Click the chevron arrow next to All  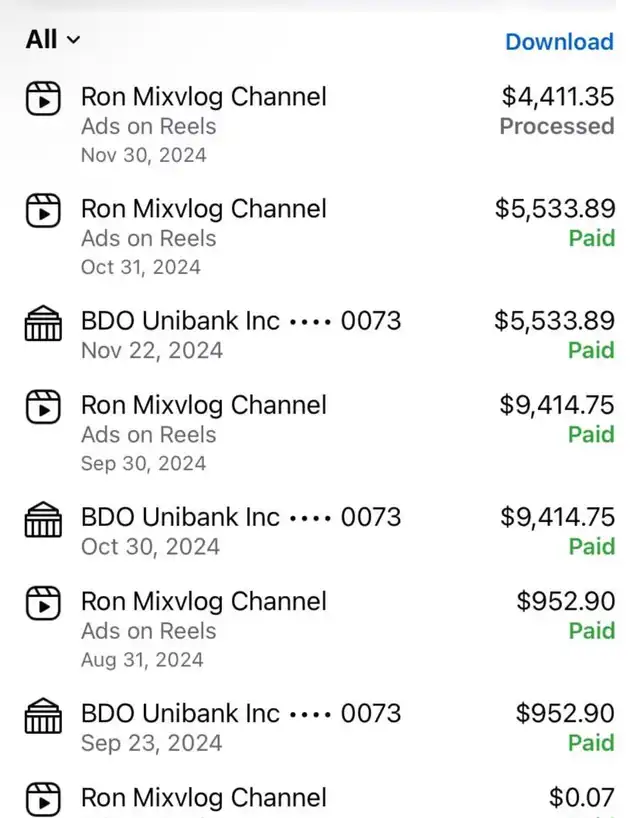point(74,40)
